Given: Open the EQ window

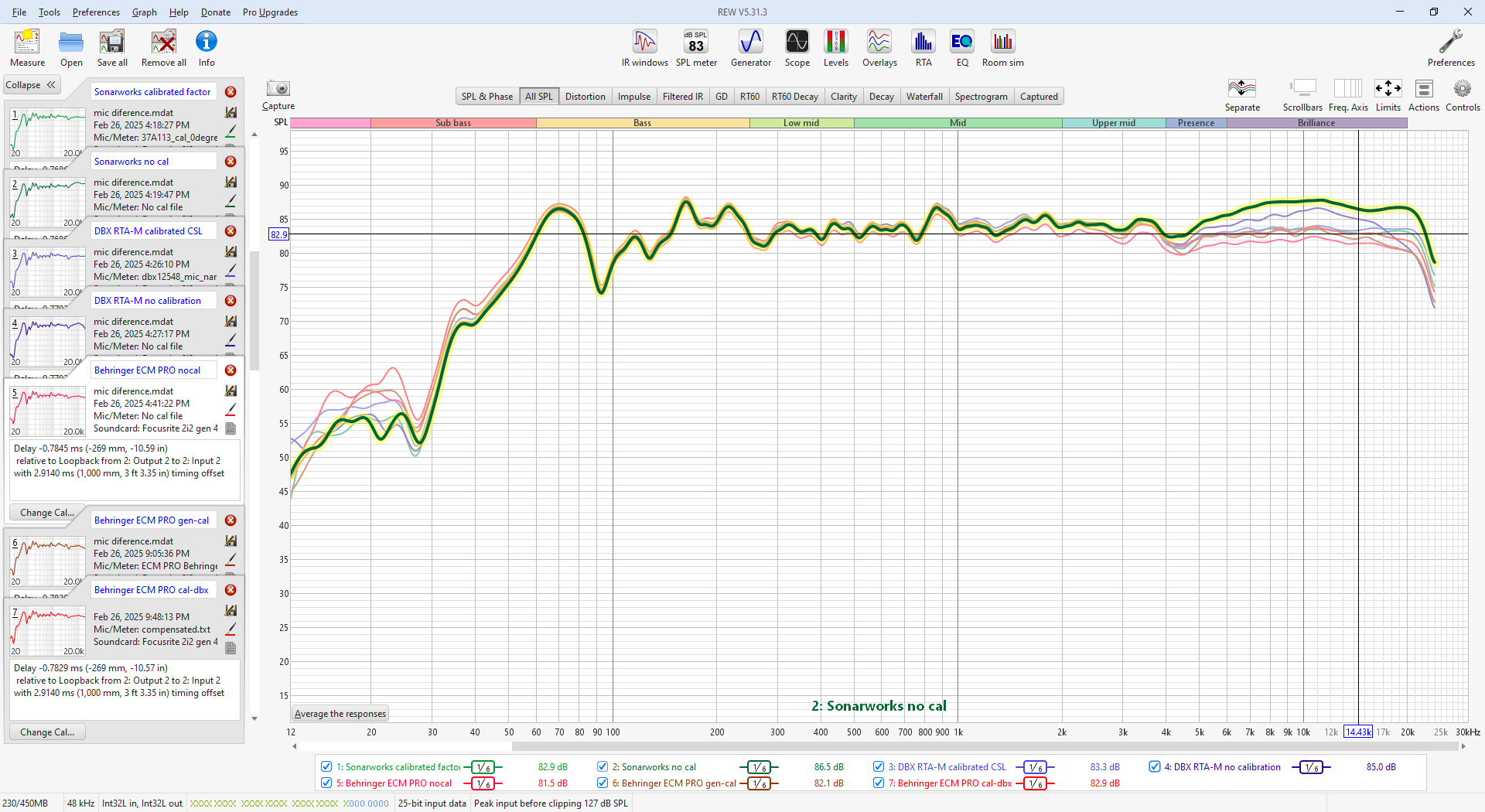Looking at the screenshot, I should point(962,48).
